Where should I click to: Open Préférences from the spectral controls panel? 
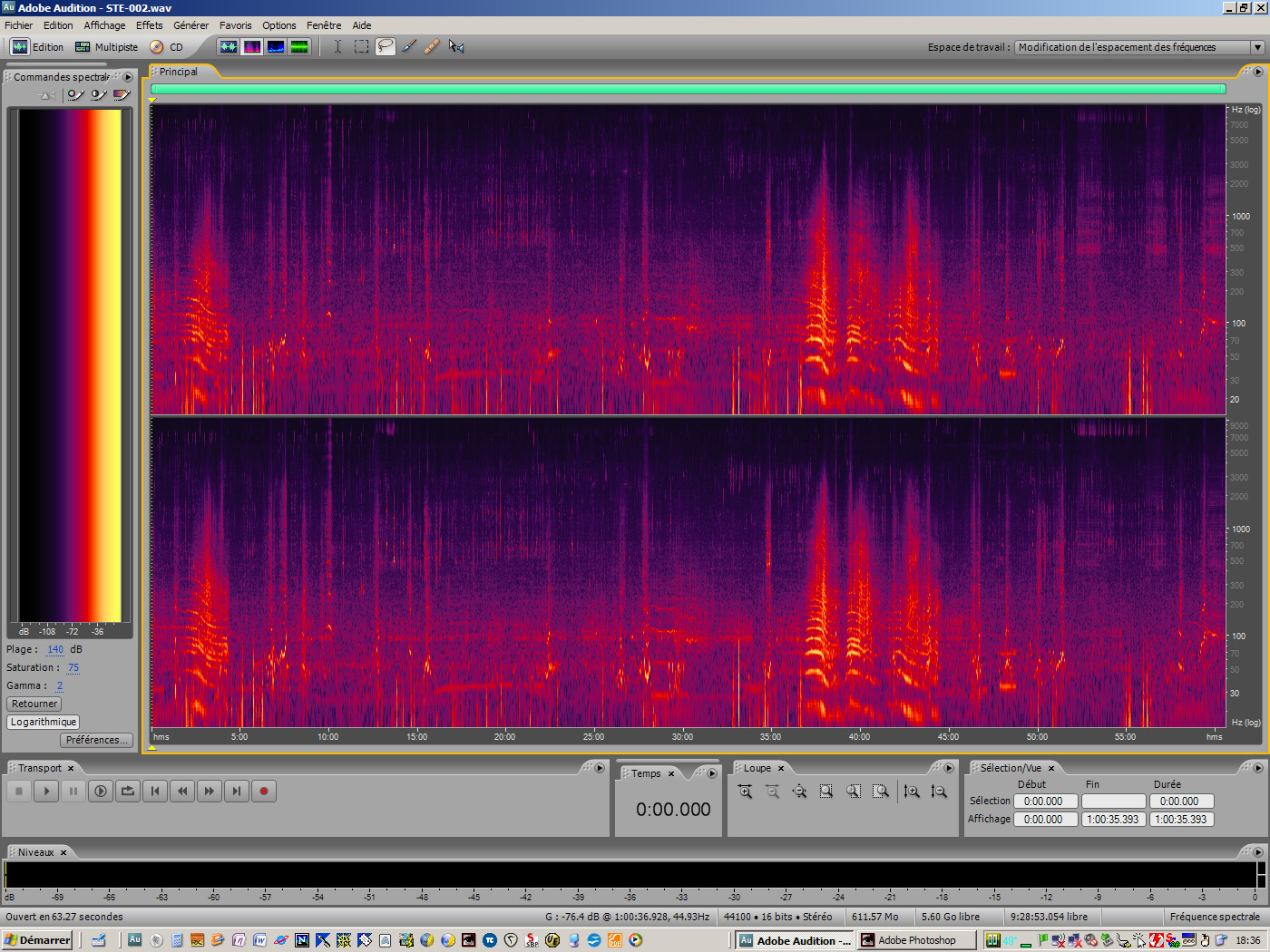pyautogui.click(x=96, y=740)
